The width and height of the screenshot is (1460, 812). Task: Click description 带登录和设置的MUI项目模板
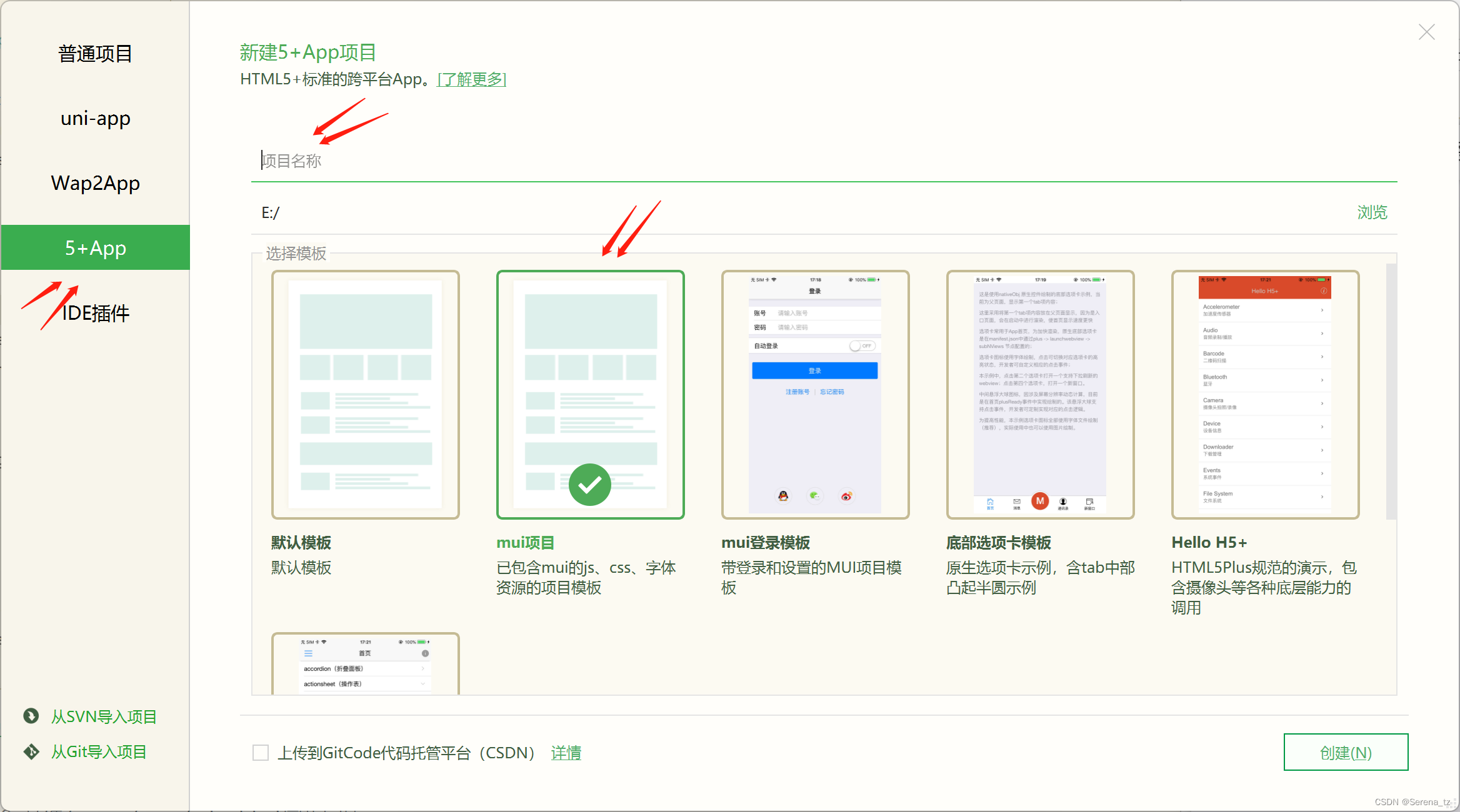click(x=811, y=578)
